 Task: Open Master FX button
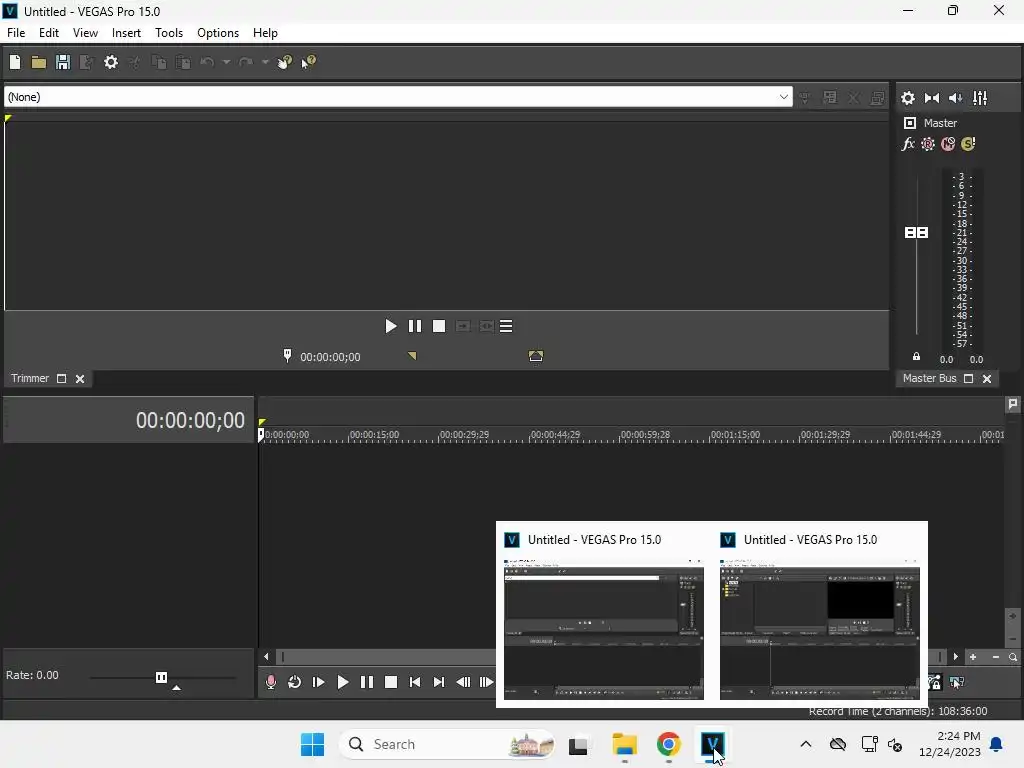click(x=908, y=144)
